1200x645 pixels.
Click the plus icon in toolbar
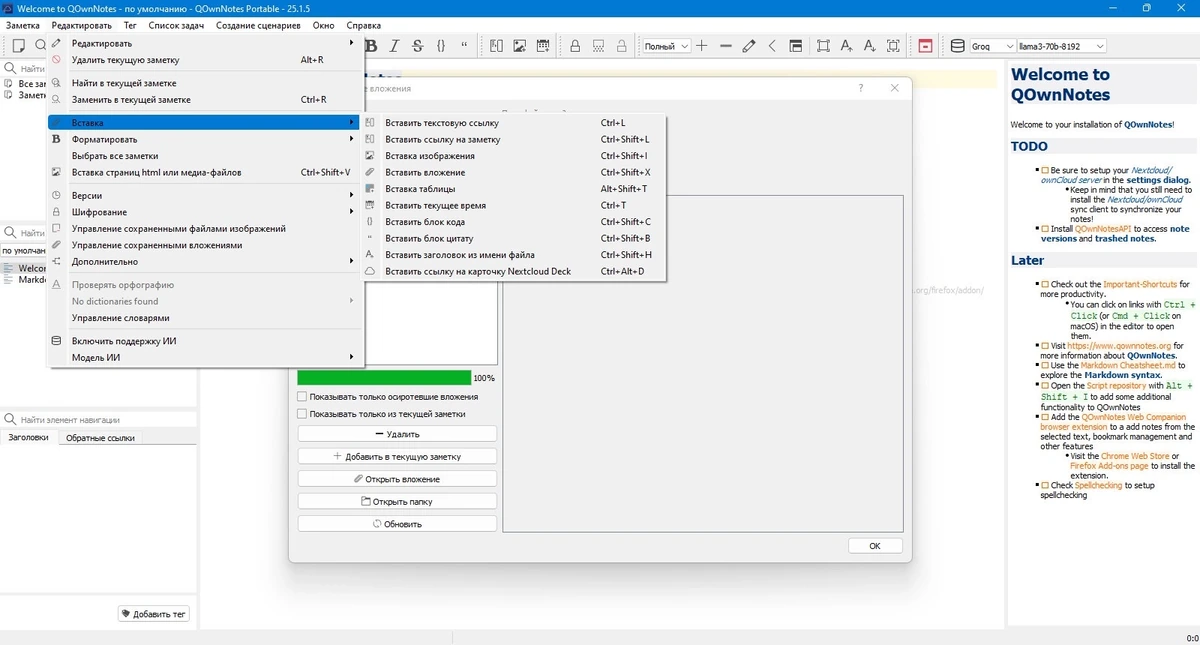[702, 46]
